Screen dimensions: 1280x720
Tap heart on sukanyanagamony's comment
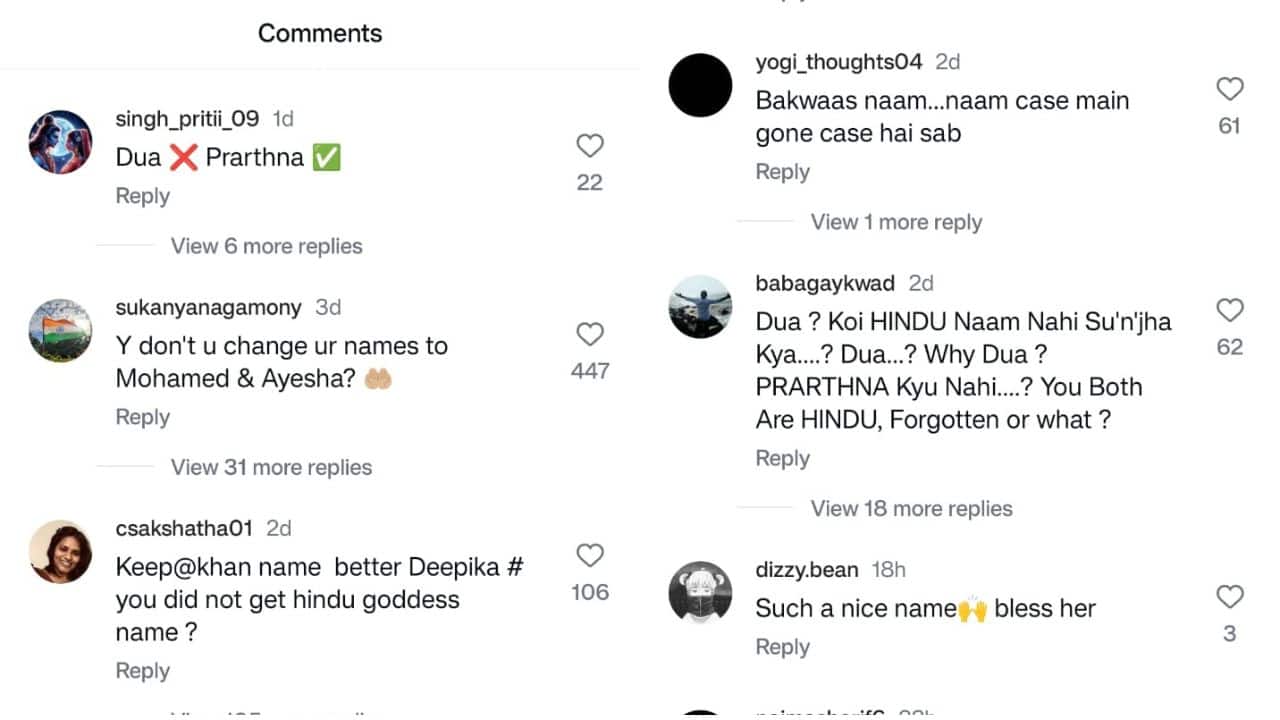click(x=590, y=335)
